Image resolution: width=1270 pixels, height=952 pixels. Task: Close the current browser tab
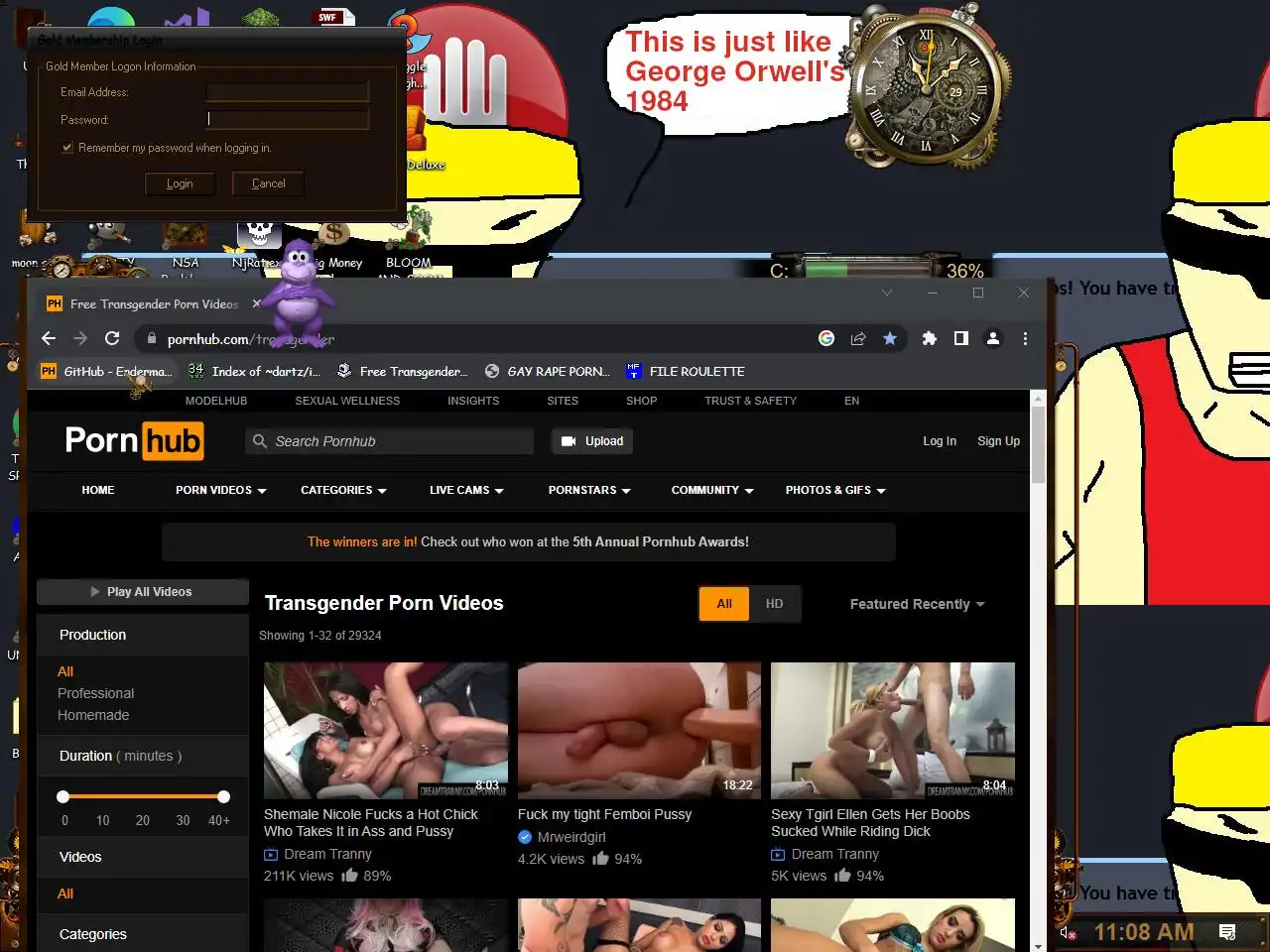coord(257,303)
